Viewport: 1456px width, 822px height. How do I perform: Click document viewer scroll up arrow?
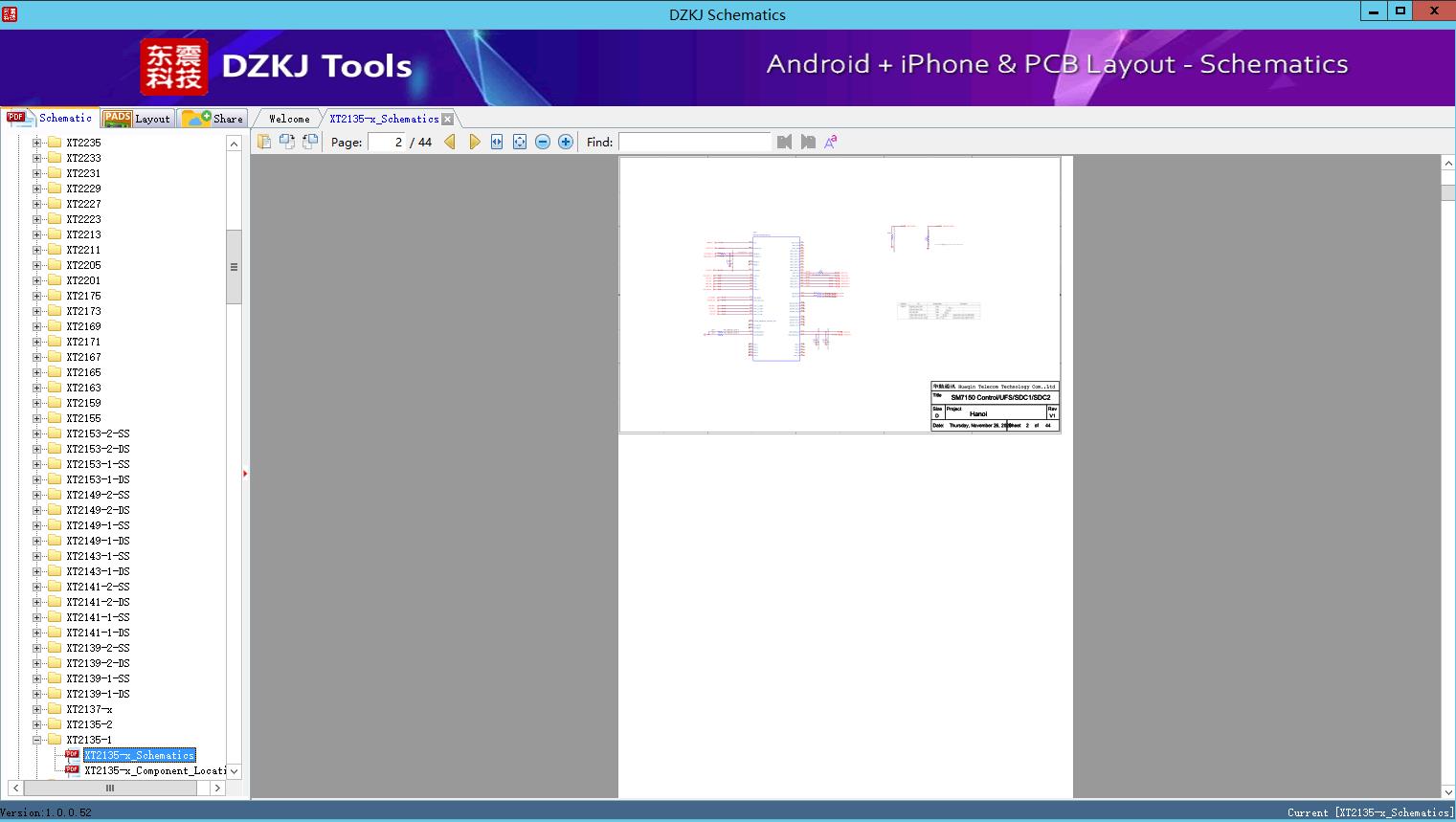coord(1448,164)
